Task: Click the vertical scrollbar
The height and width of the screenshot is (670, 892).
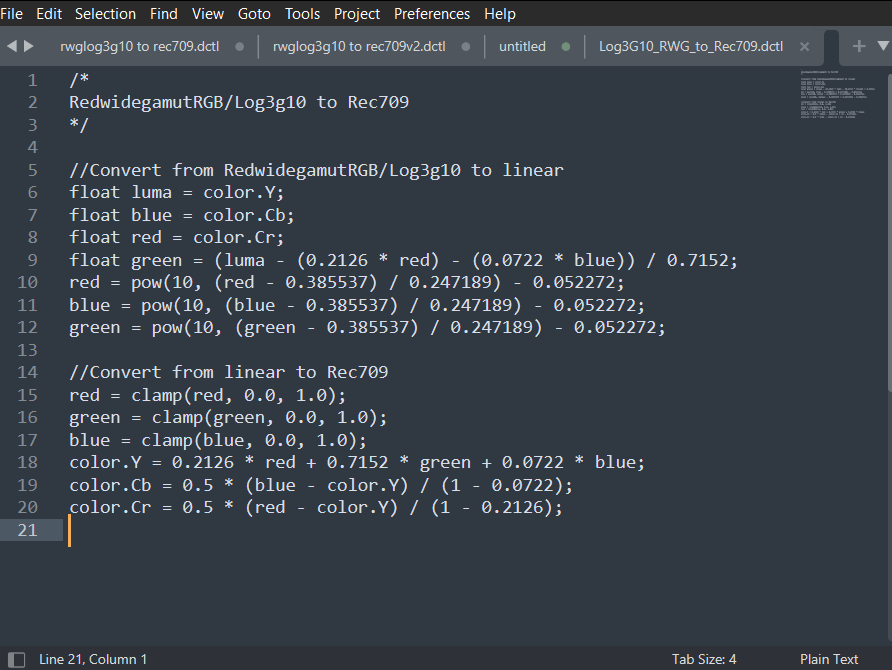Action: [x=889, y=232]
